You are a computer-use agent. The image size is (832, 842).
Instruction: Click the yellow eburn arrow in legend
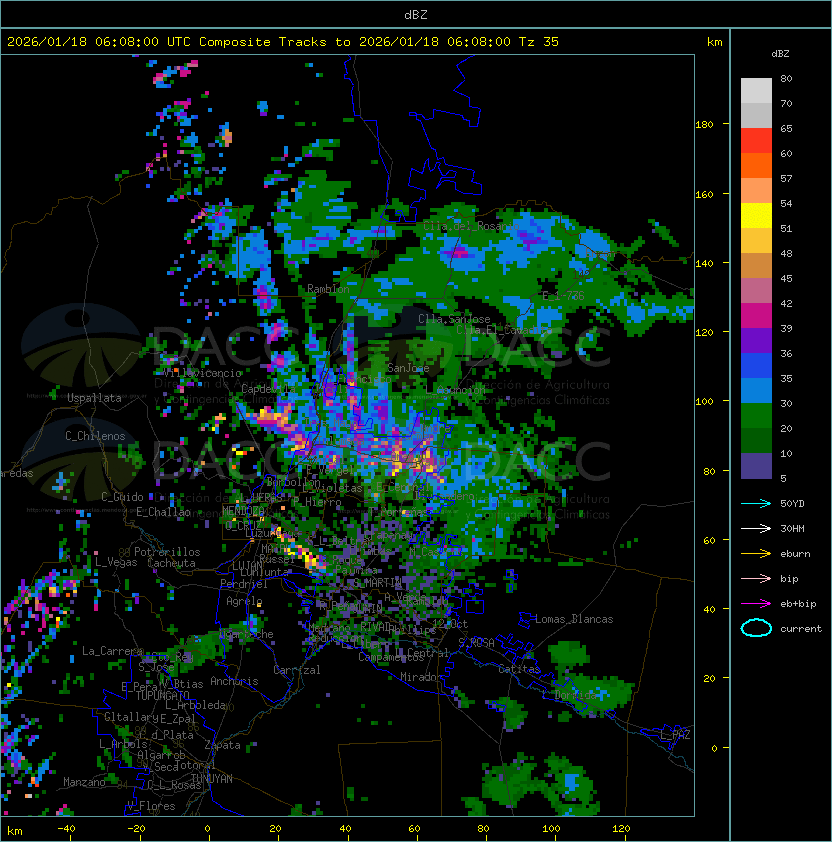coord(756,554)
